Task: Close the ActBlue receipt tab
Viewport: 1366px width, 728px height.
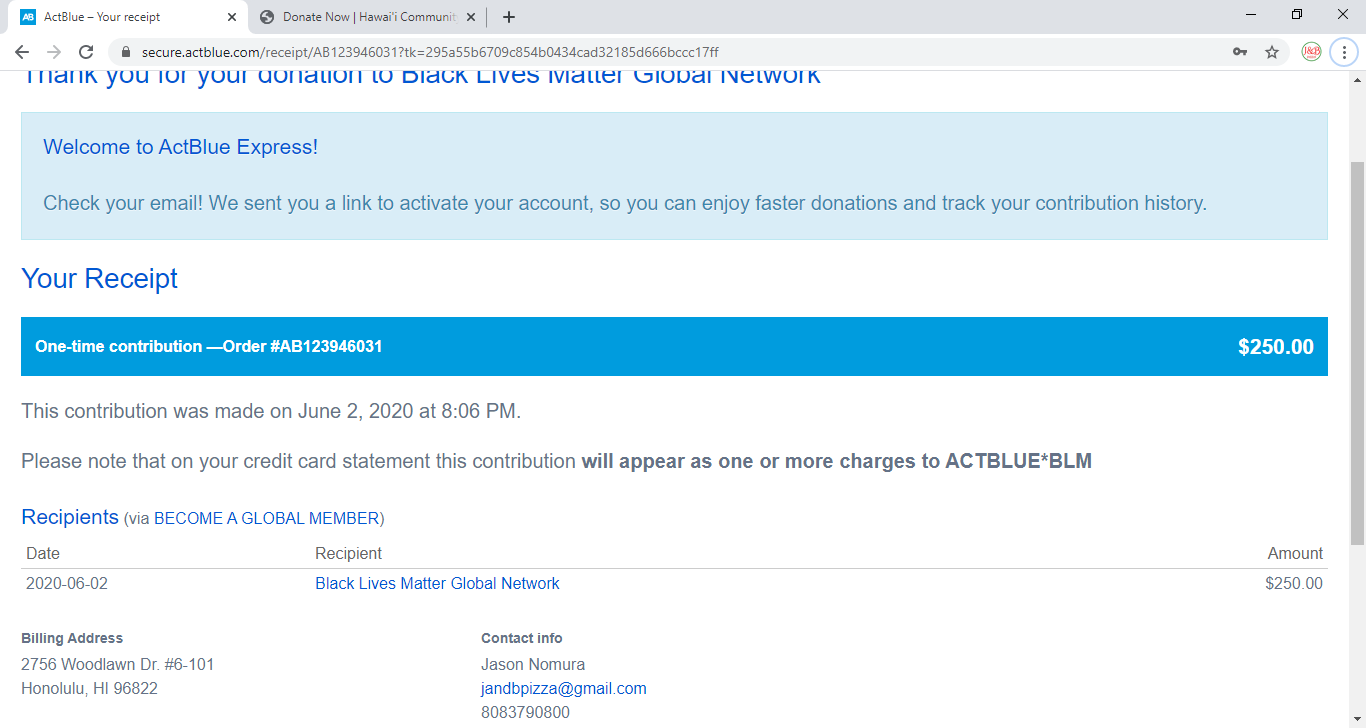Action: [x=232, y=17]
